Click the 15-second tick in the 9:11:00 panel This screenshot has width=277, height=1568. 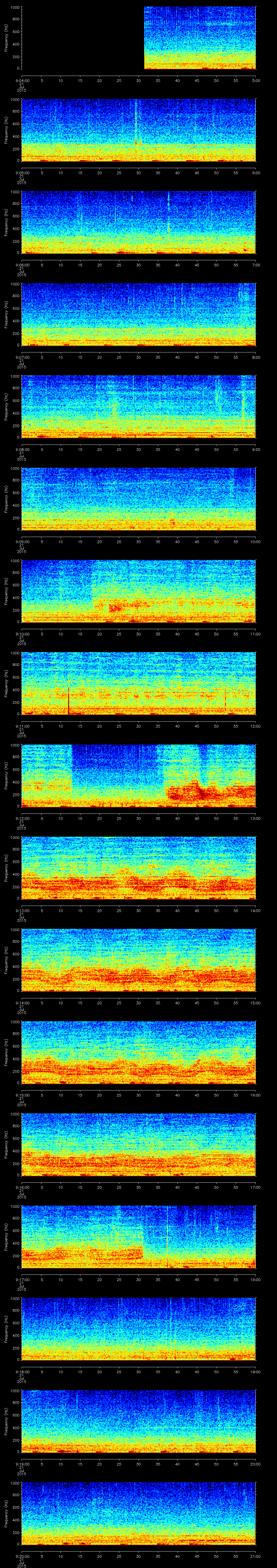click(80, 726)
